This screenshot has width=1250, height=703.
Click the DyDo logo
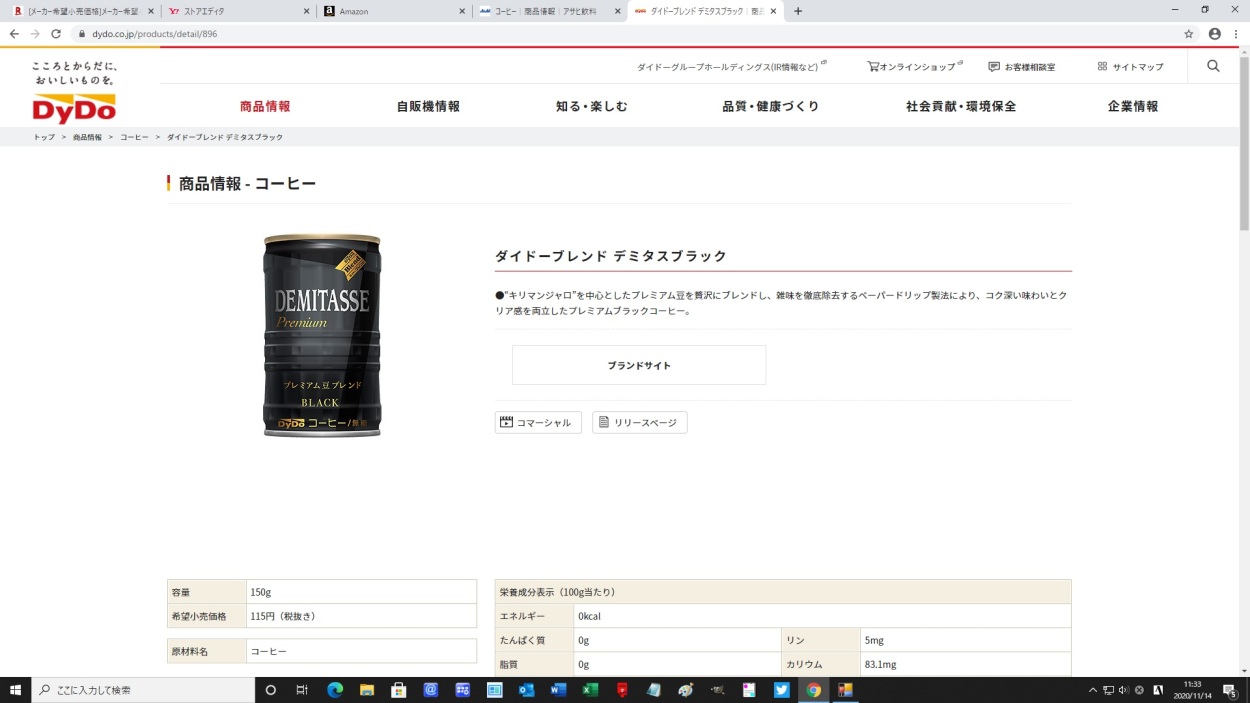pos(74,109)
